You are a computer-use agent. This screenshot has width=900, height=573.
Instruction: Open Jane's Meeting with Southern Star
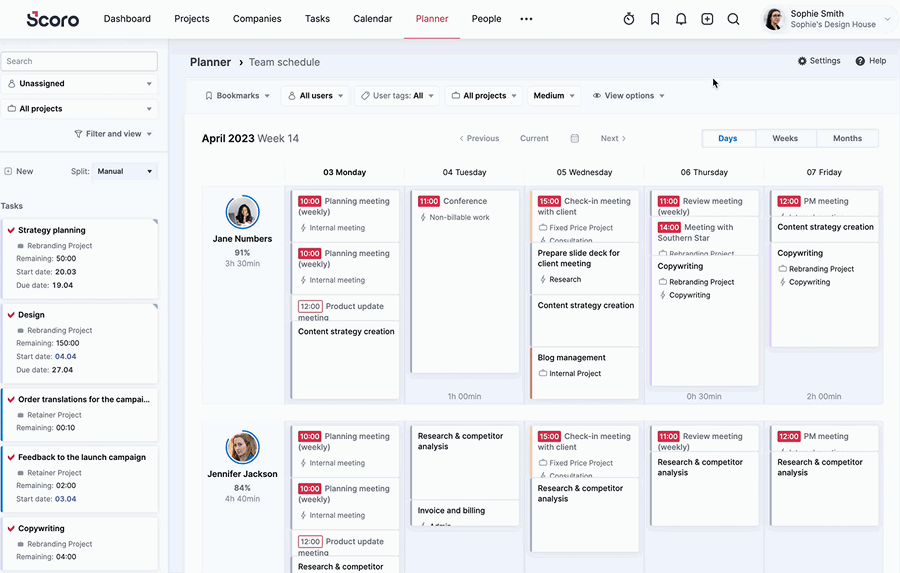pos(705,237)
